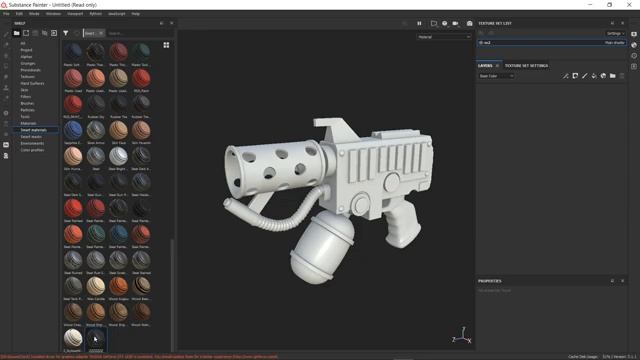Open the Mode menu

click(x=34, y=13)
